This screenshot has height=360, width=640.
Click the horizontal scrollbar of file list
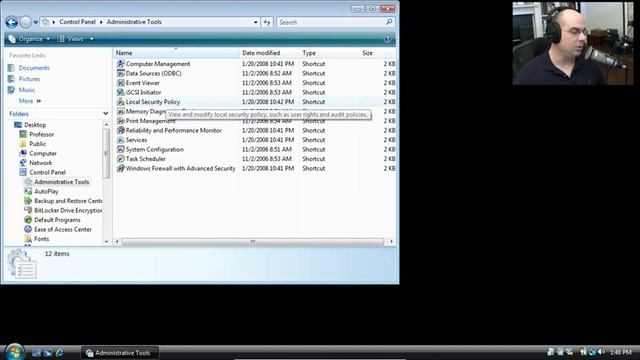(253, 242)
